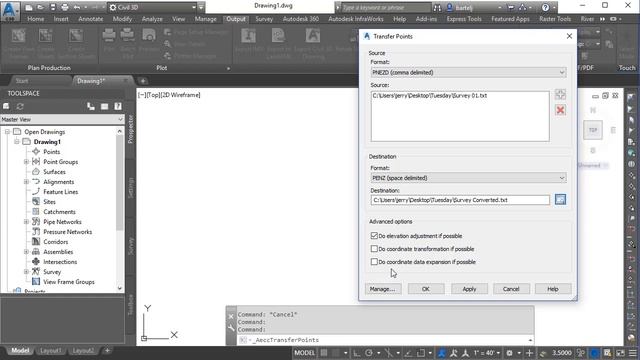640x360 pixels.
Task: Toggle polar tracking in status bar
Action: 369,353
